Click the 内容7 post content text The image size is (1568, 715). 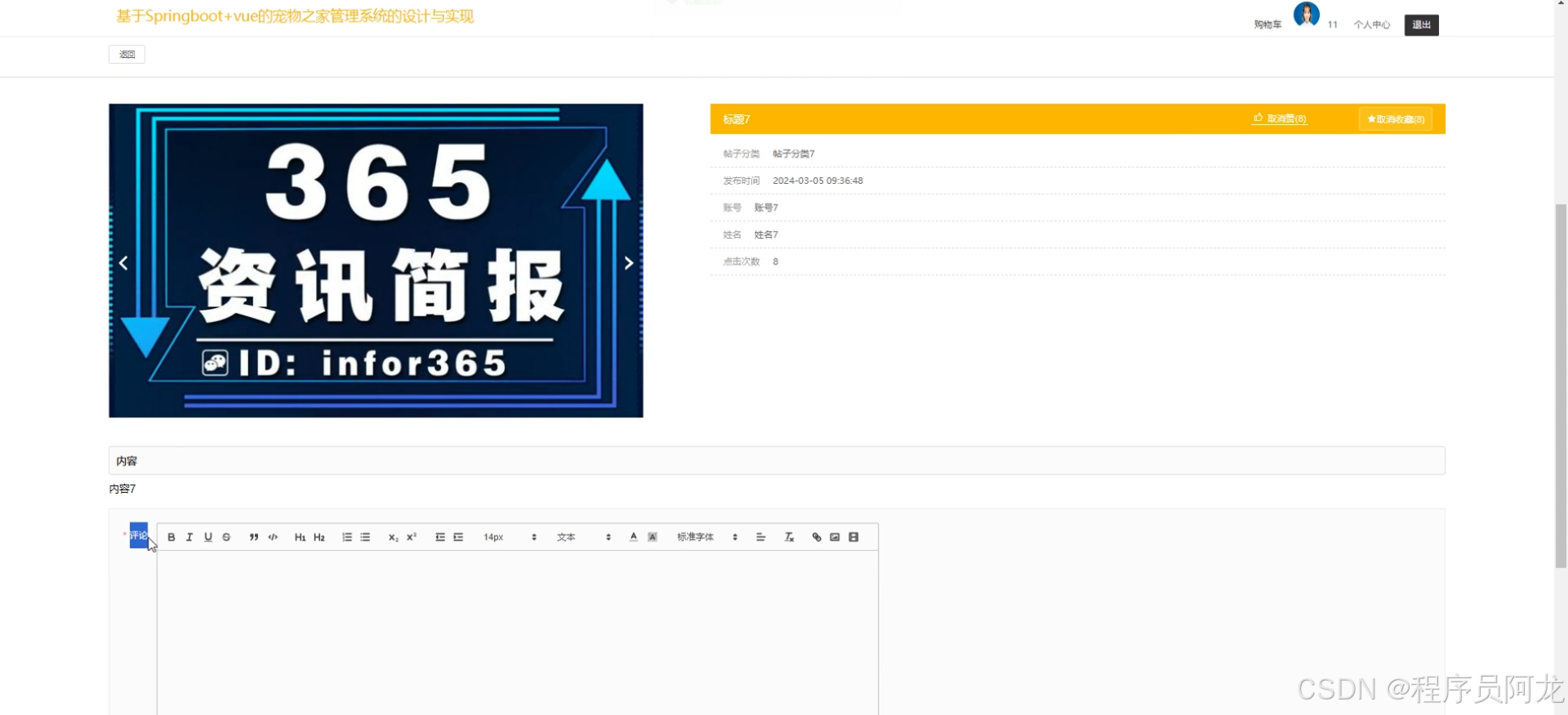coord(122,489)
